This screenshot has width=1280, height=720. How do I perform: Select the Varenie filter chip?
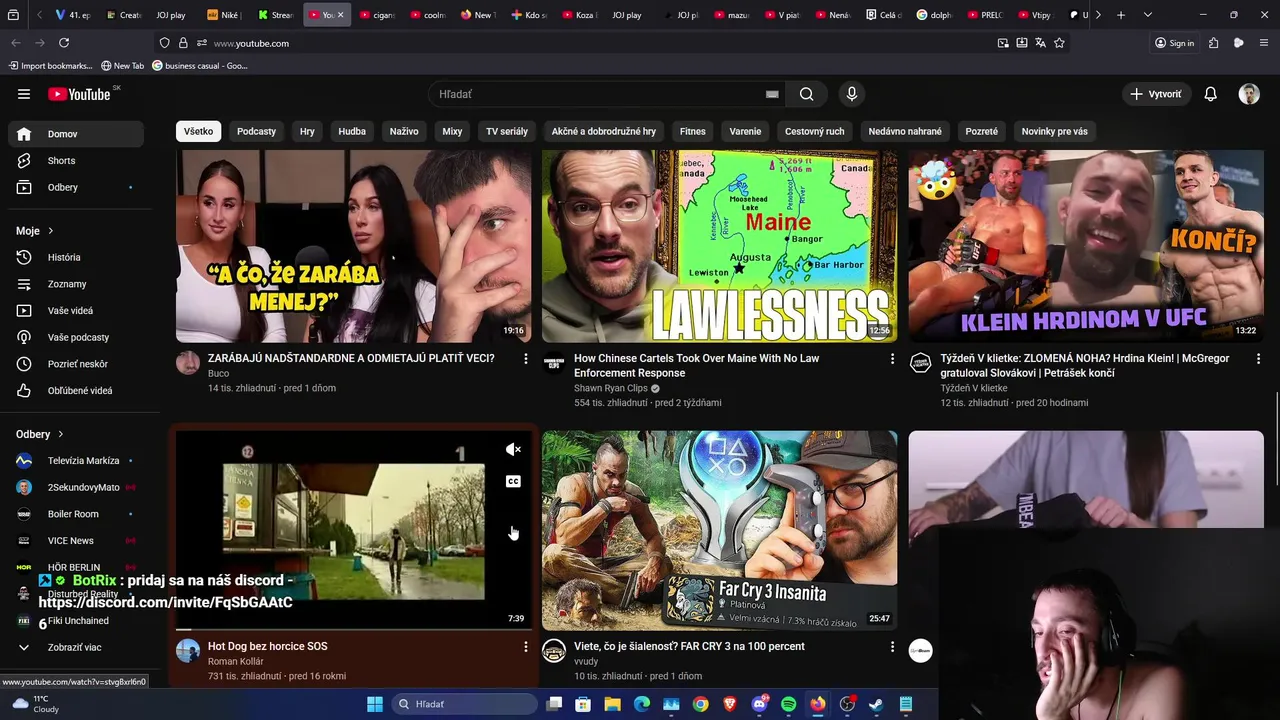pyautogui.click(x=745, y=131)
